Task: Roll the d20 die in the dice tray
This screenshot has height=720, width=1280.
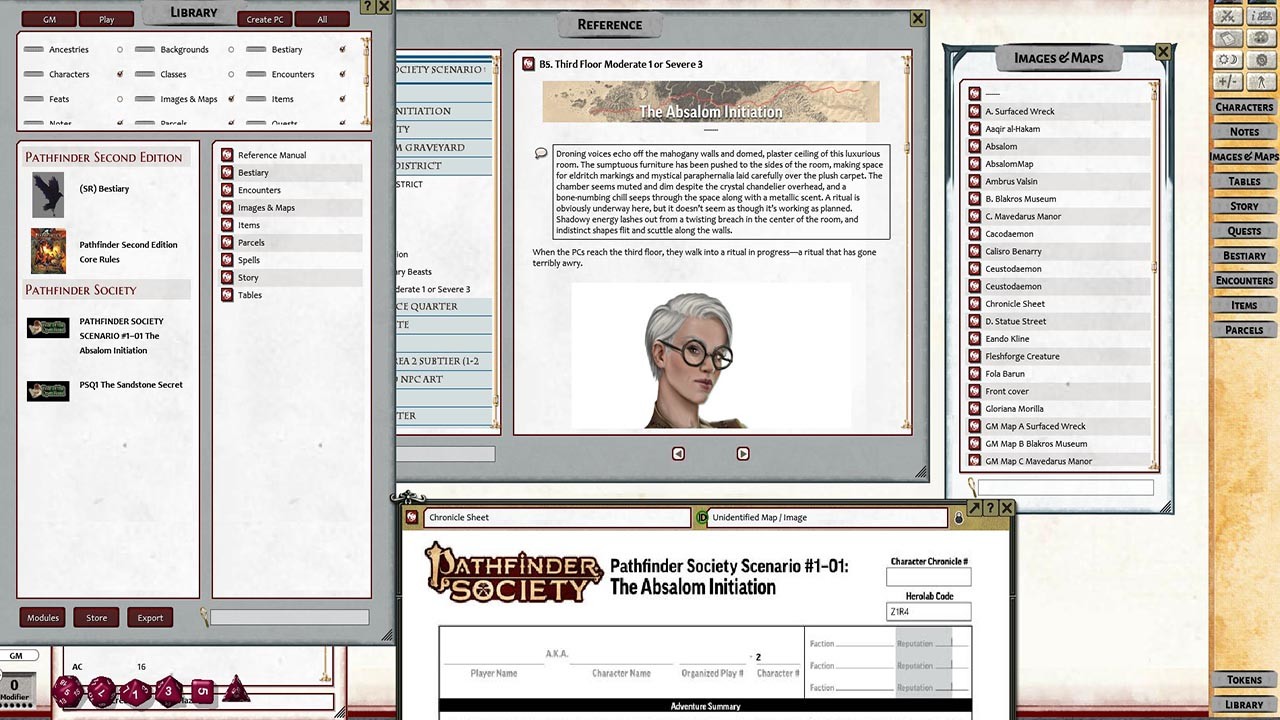Action: click(x=67, y=690)
